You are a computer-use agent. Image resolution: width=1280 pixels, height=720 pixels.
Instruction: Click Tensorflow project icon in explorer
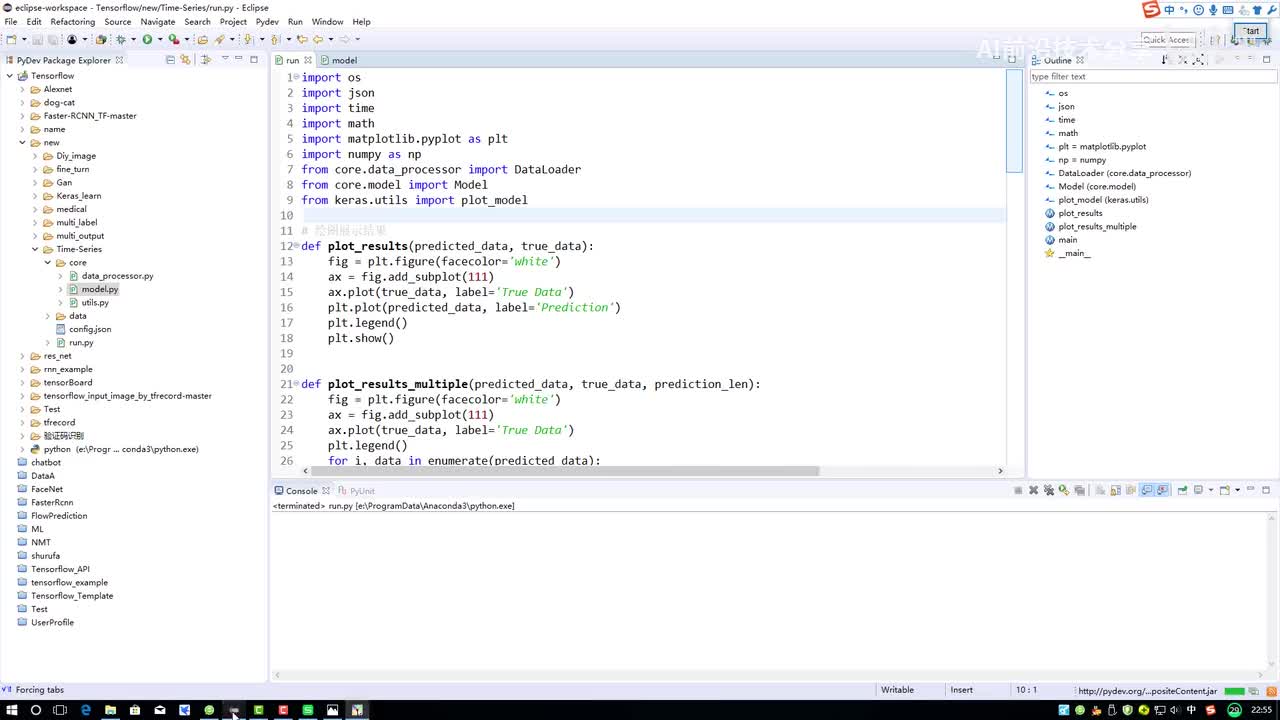pos(22,76)
